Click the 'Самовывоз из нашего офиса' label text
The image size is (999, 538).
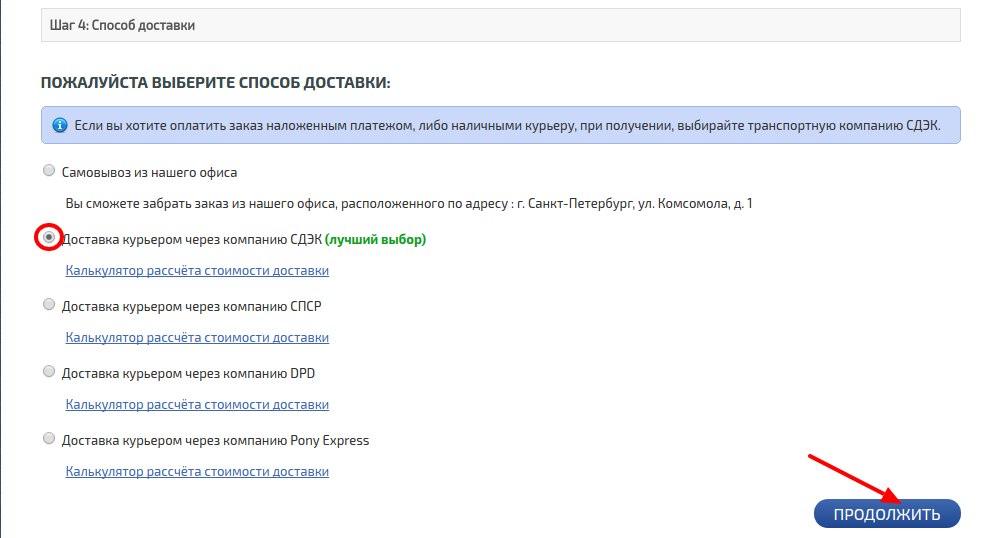point(149,172)
